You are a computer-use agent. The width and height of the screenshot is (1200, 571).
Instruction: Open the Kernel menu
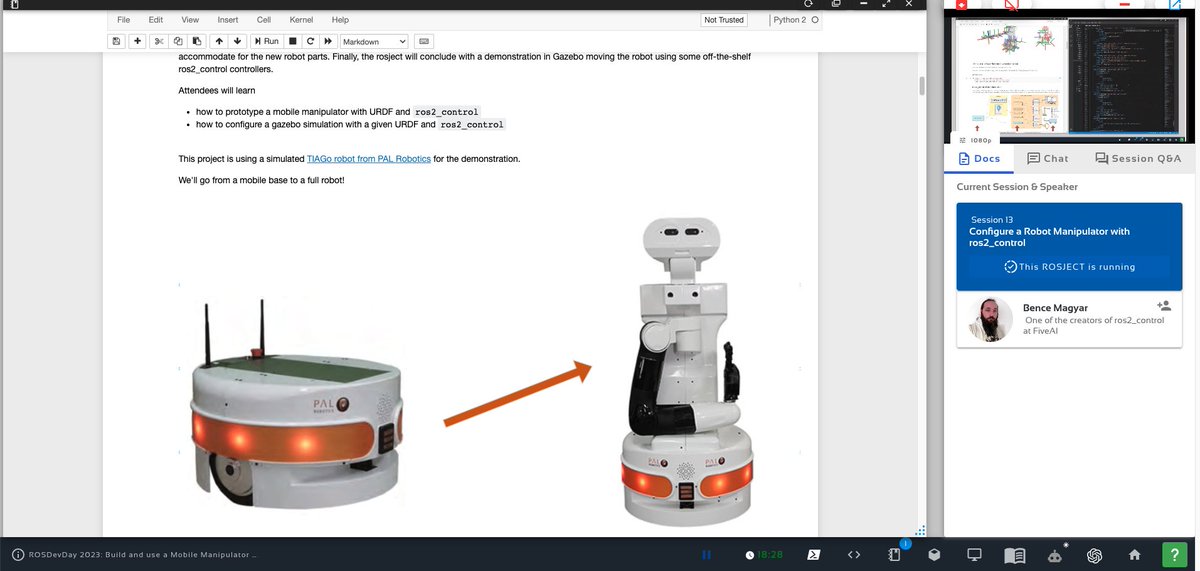click(x=301, y=20)
